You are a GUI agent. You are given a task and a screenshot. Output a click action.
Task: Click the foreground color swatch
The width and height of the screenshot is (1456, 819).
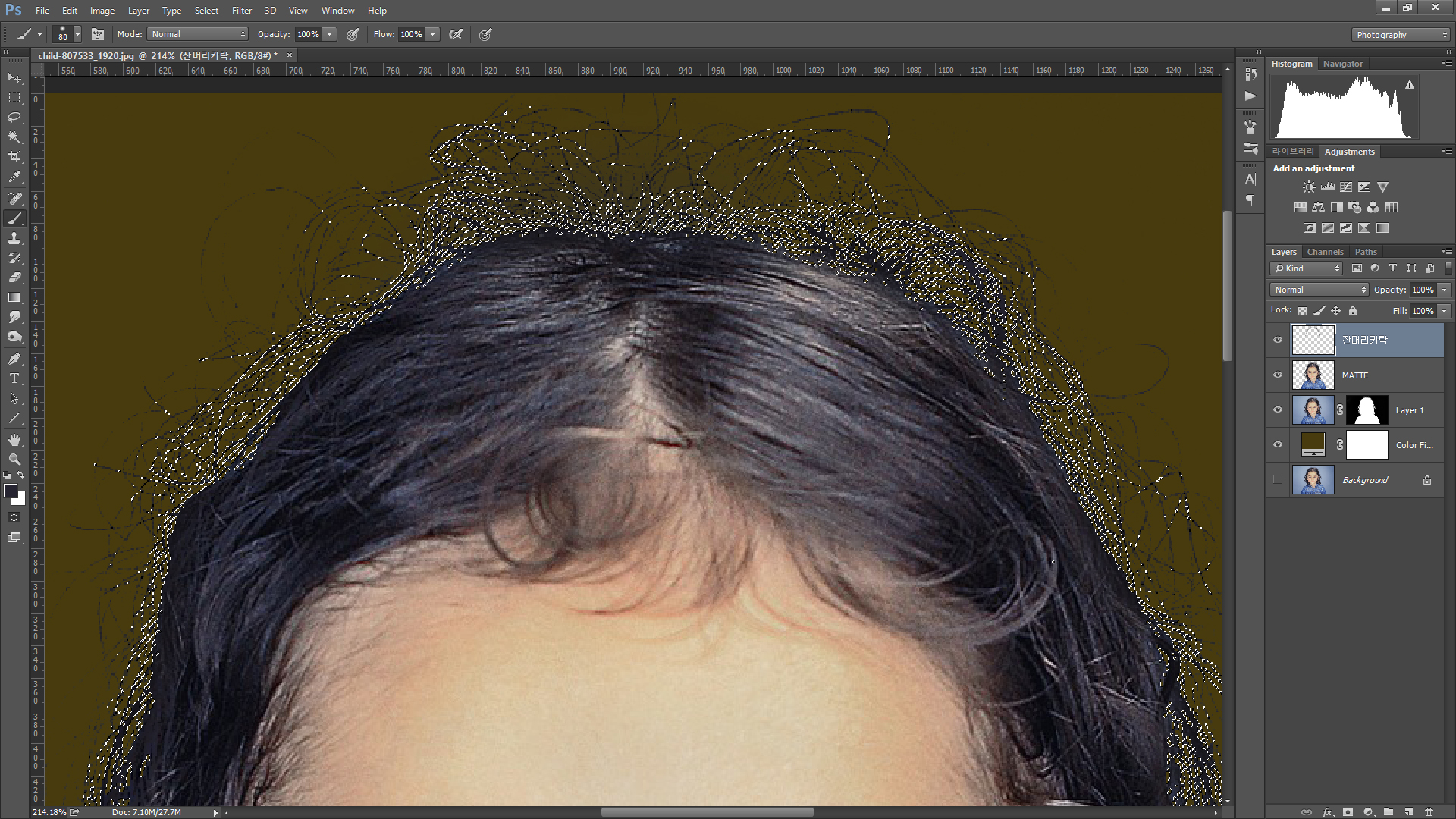click(x=11, y=491)
